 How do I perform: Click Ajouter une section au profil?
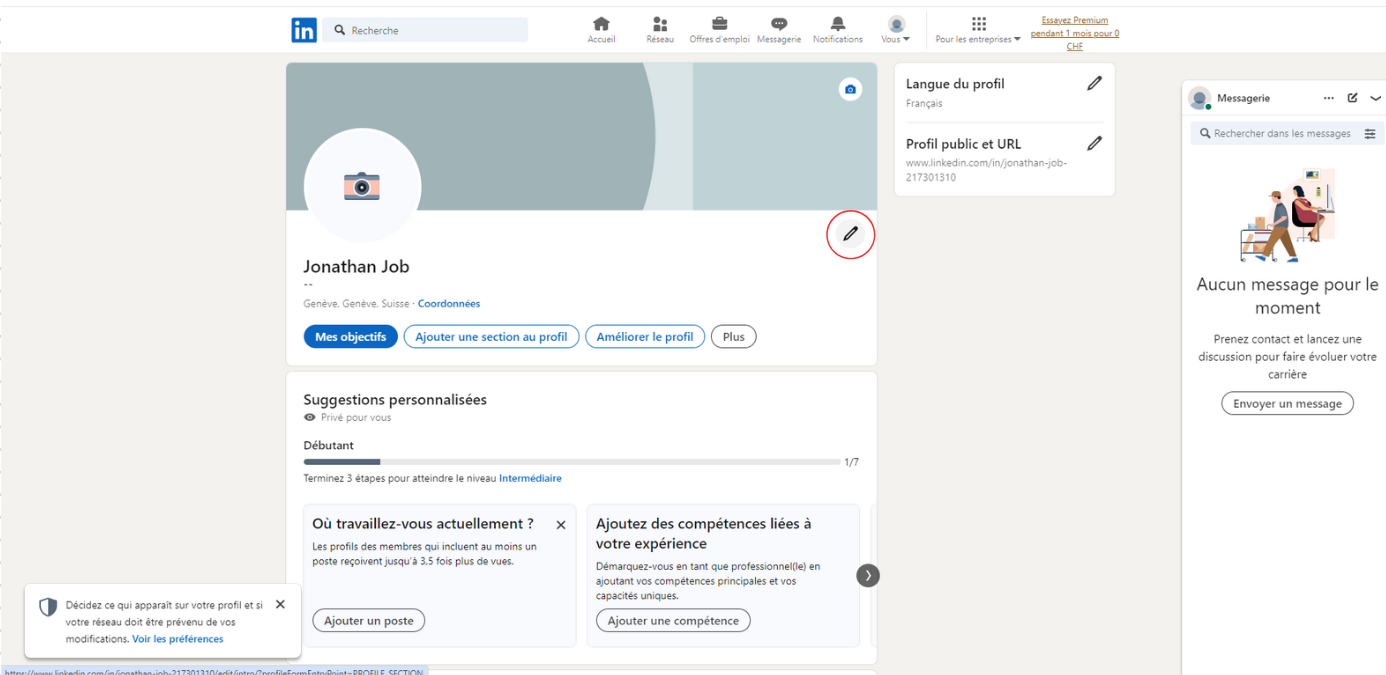click(491, 337)
